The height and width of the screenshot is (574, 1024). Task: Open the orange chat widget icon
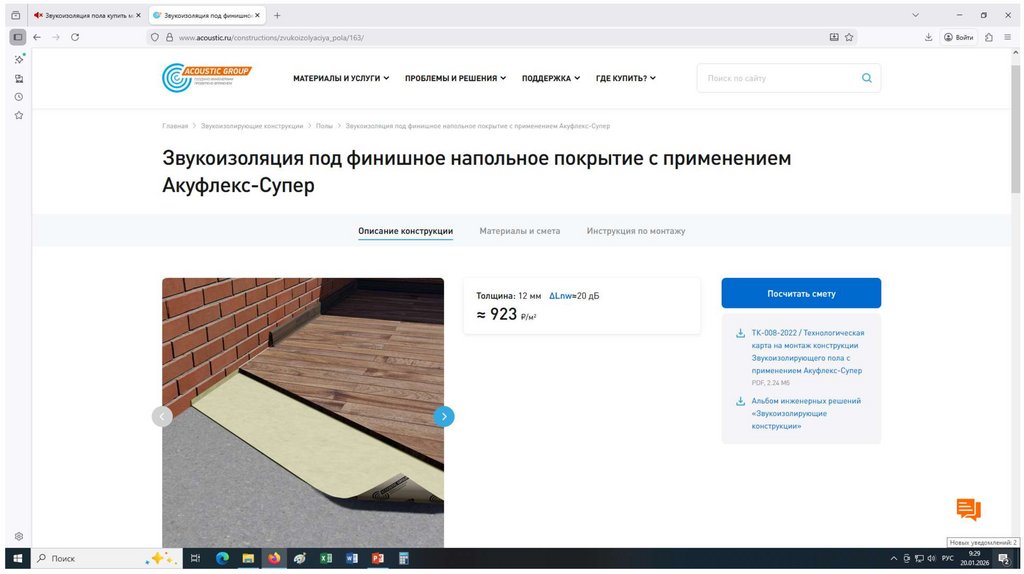tap(968, 509)
